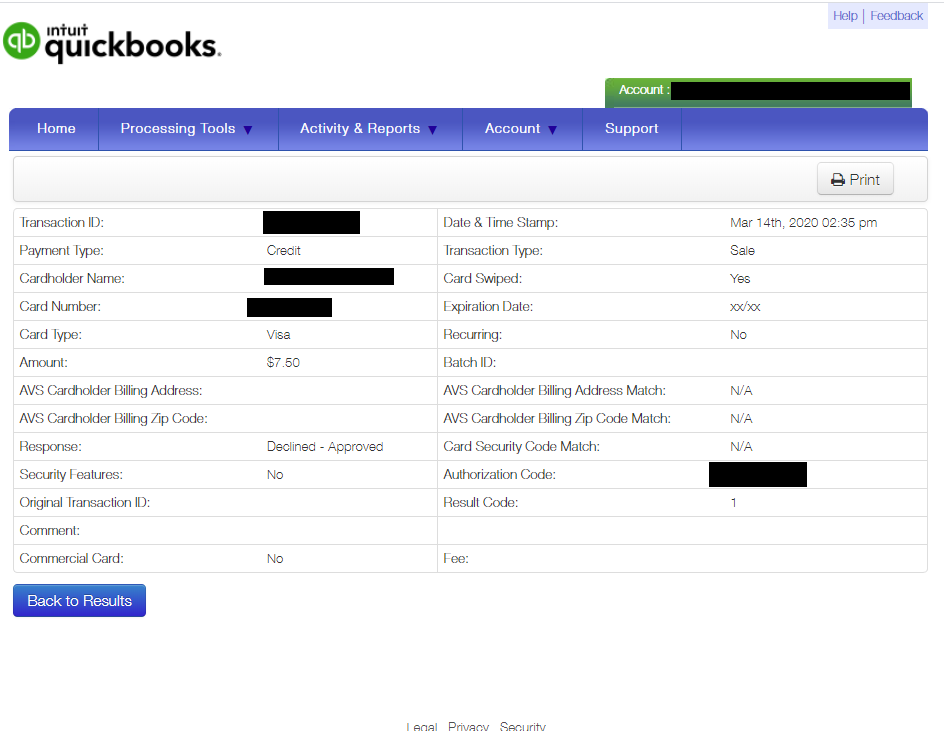Select the Card Swiped Yes value
Screen dimensions: 944x731
[740, 279]
